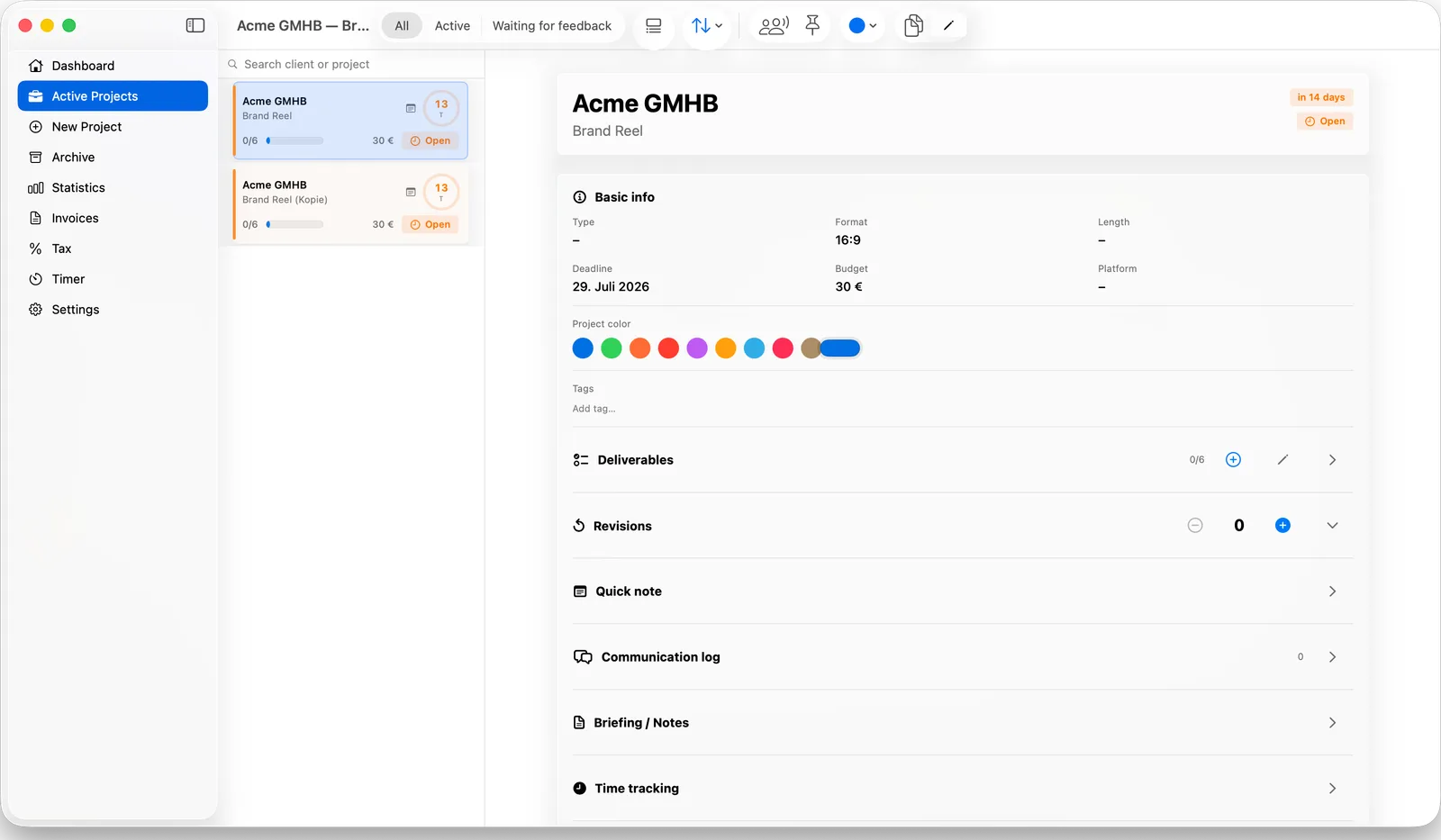Click the toolbar pencil edit icon
The height and width of the screenshot is (840, 1441).
[948, 25]
